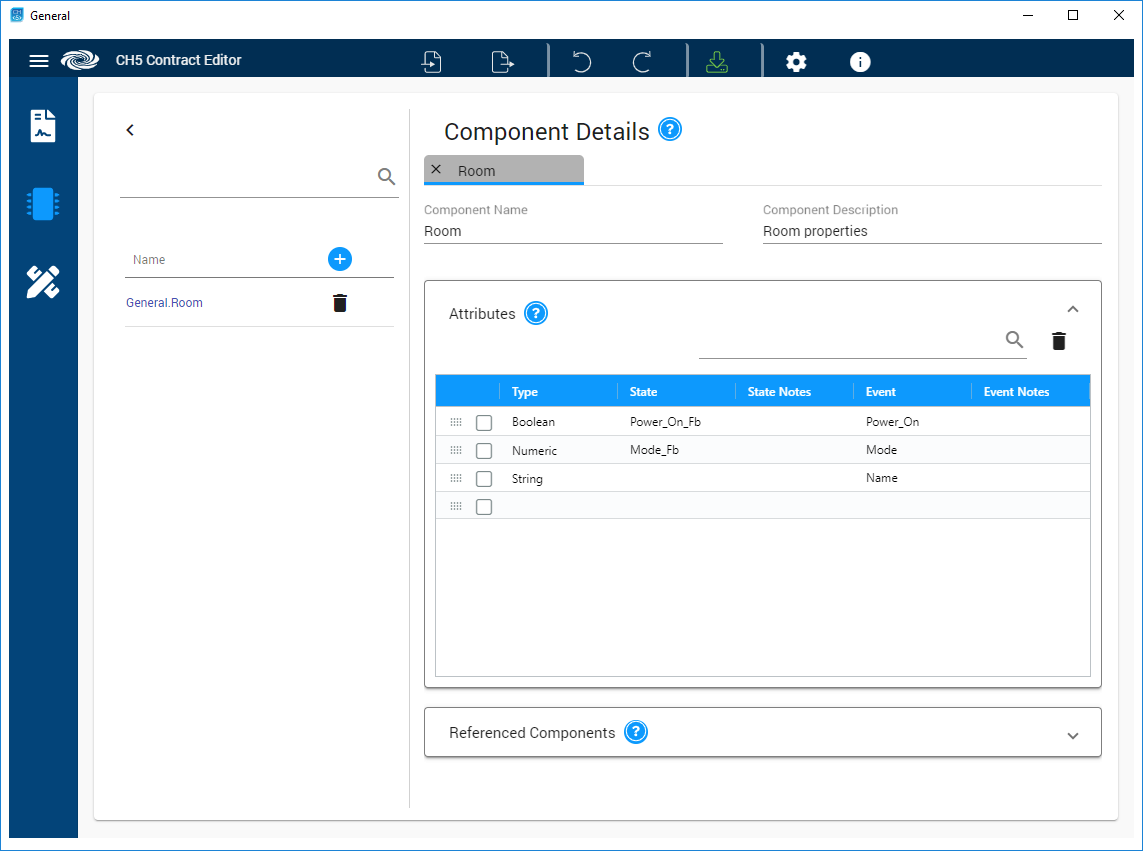
Task: Go back using the left chevron
Action: click(130, 130)
